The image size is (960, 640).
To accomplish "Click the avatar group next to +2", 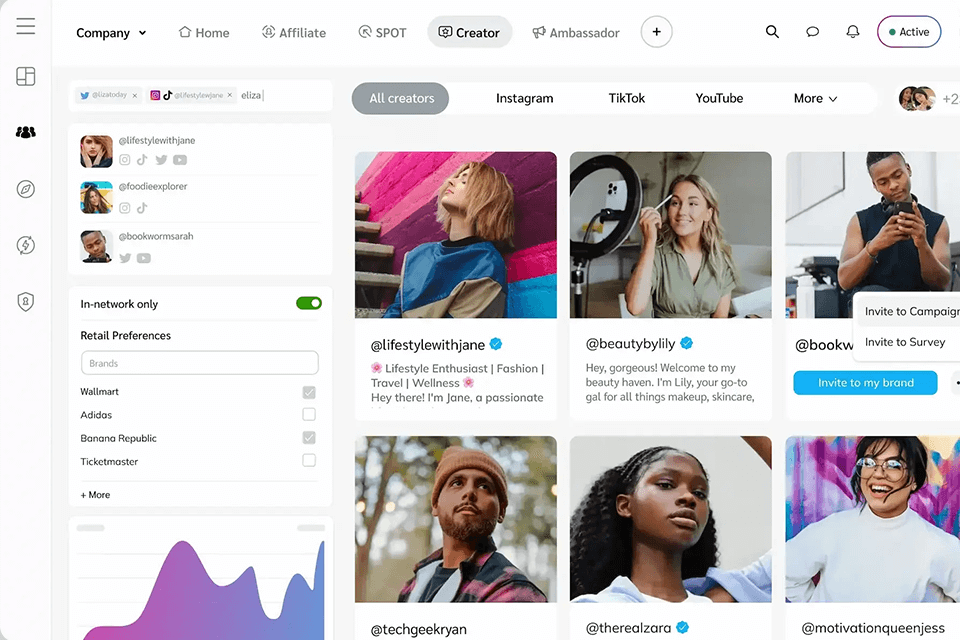I will [917, 98].
